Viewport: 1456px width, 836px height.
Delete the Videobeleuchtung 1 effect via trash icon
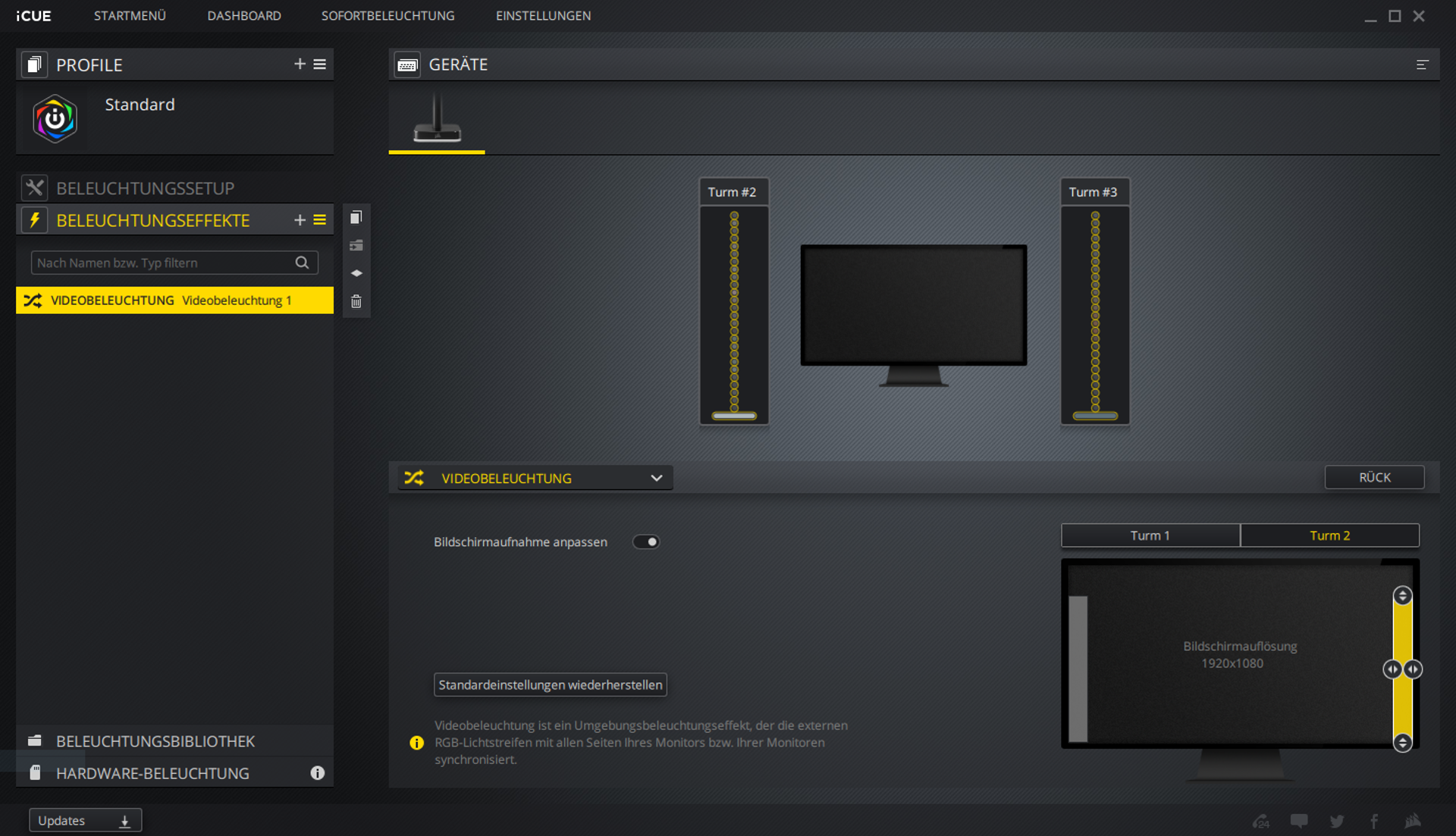click(356, 301)
